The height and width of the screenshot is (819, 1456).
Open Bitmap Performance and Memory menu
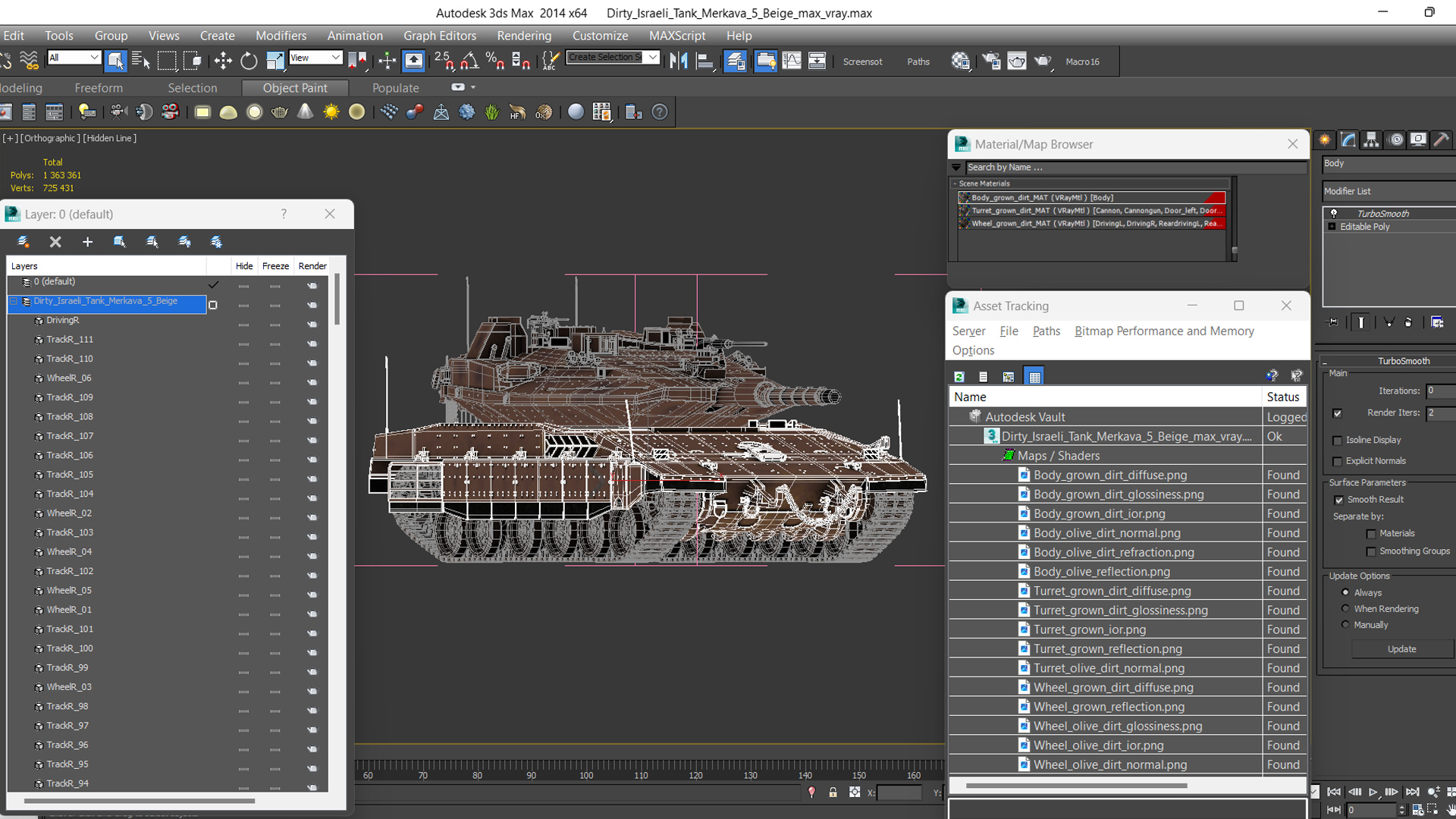click(1164, 331)
